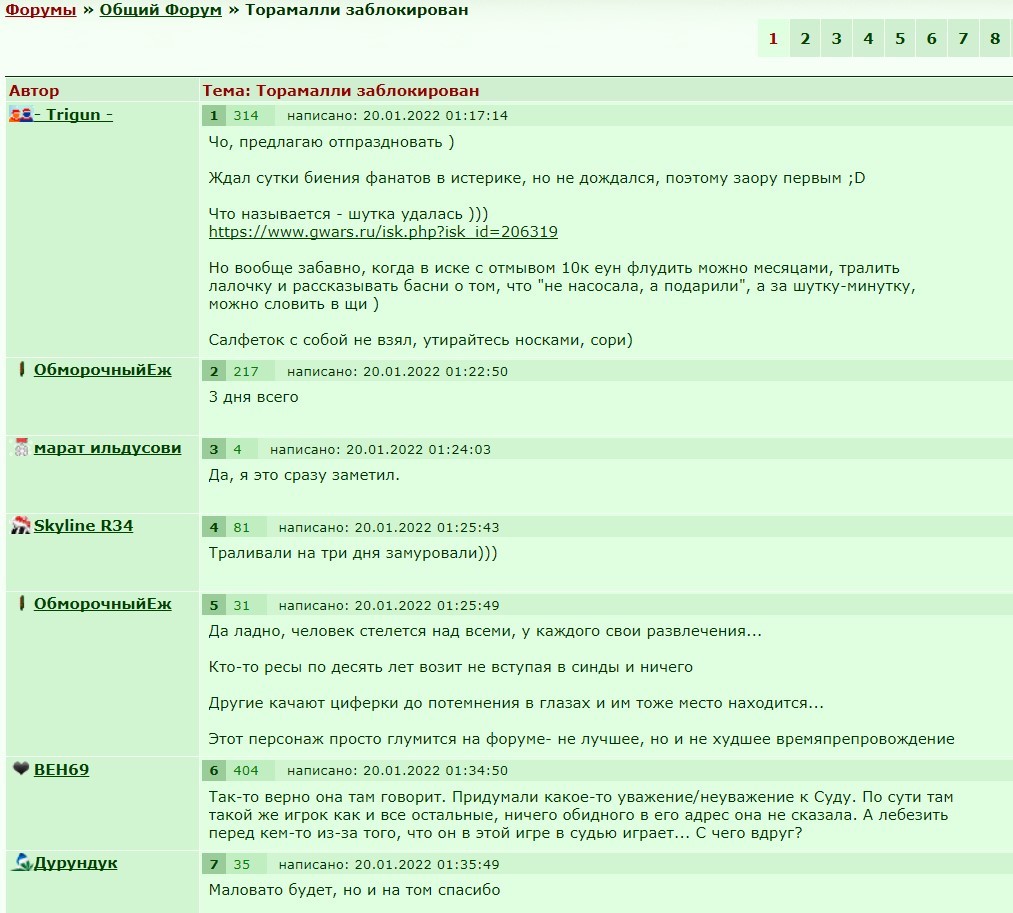Go to page 4 of the thread
The image size is (1013, 913).
868,38
